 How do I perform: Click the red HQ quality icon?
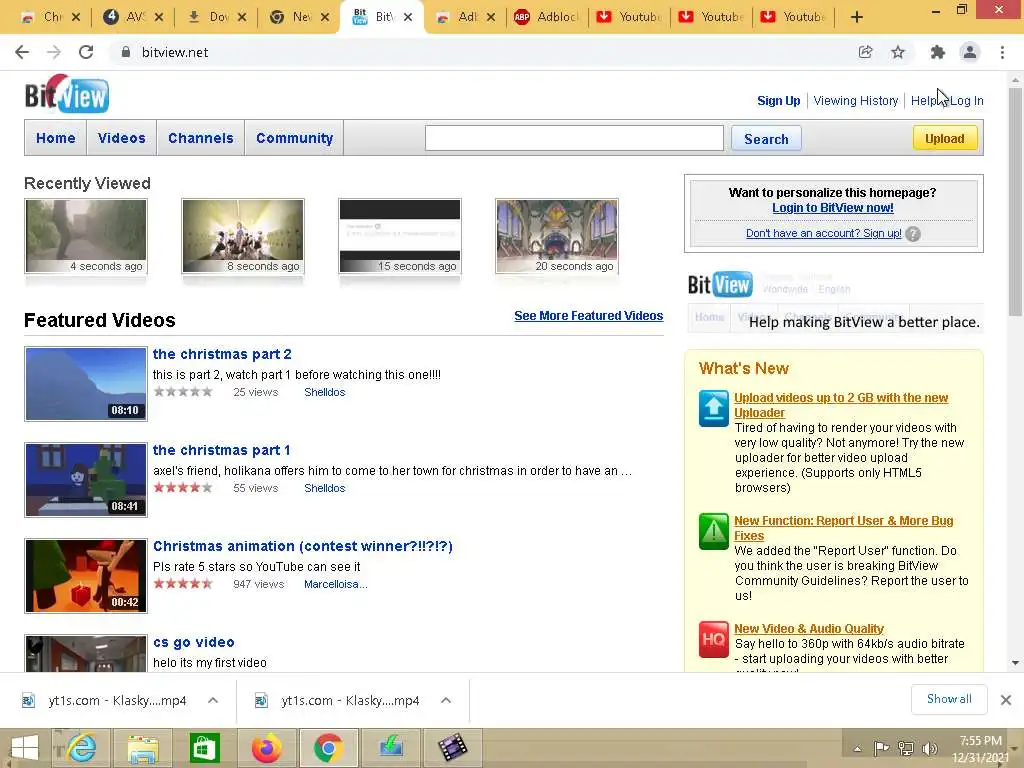click(x=714, y=639)
